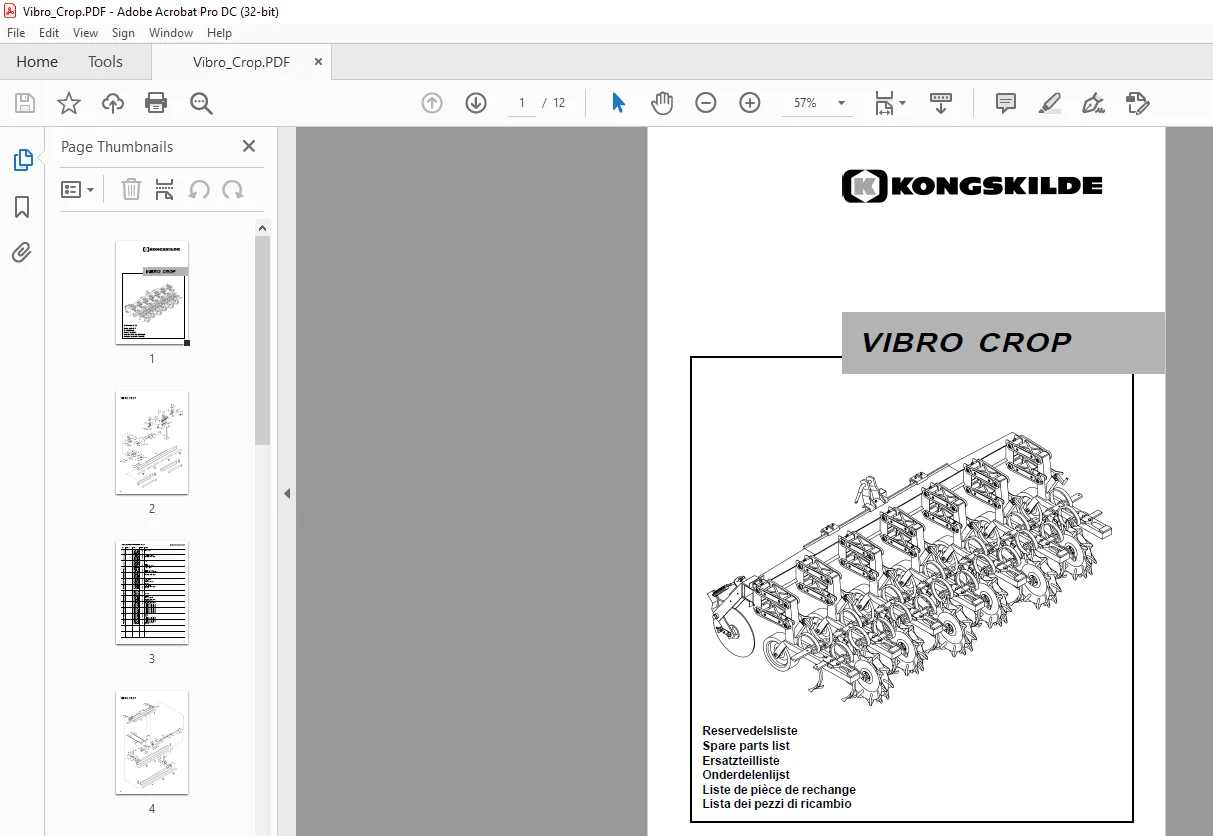
Task: Open the Attachments paperclip panel
Action: (x=22, y=252)
